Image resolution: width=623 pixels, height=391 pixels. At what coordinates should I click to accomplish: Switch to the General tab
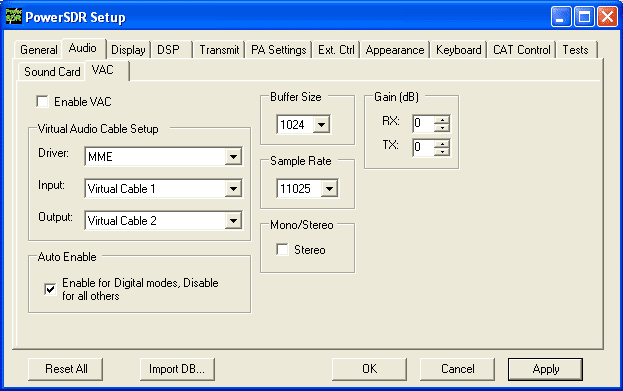coord(39,50)
